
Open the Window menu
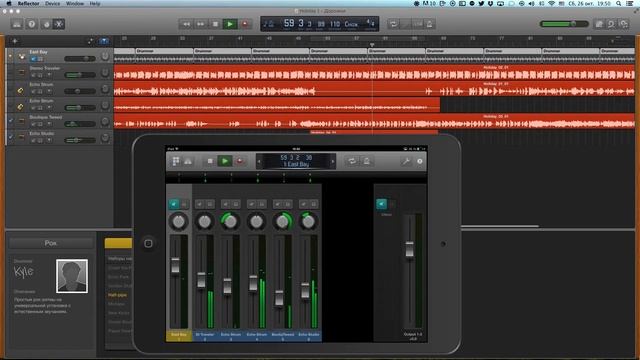point(75,3)
